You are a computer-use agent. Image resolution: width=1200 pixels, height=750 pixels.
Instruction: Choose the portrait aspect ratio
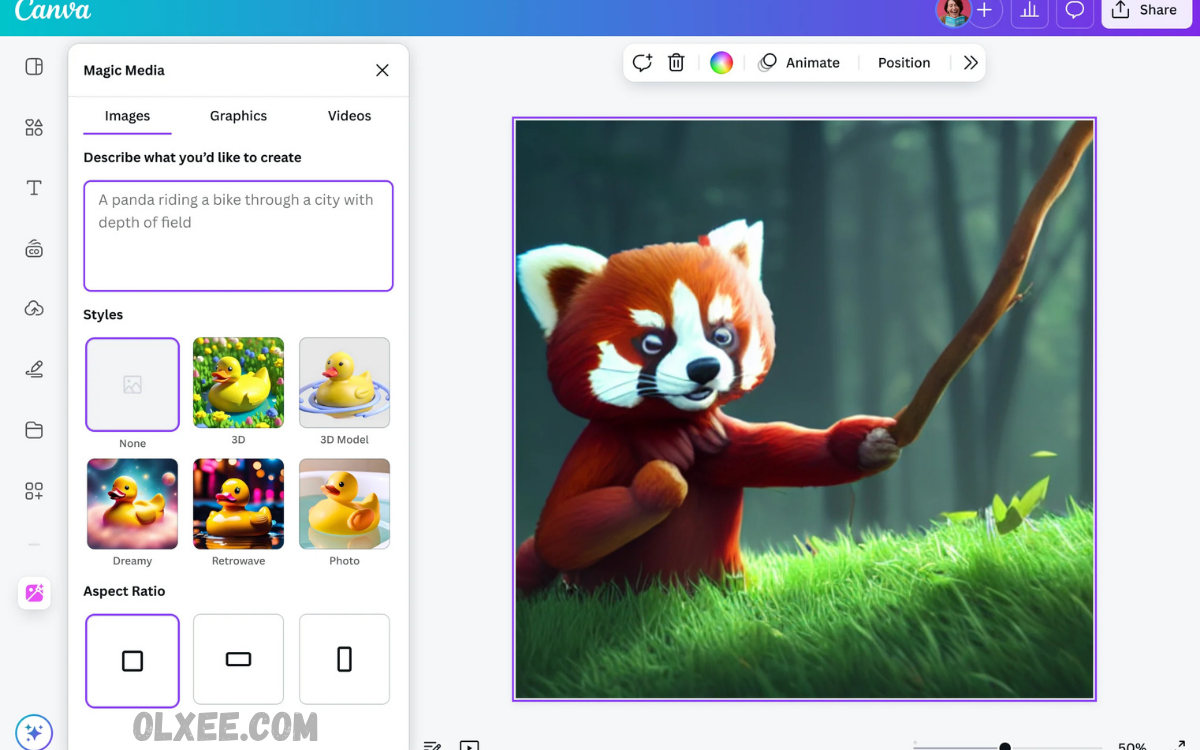344,659
